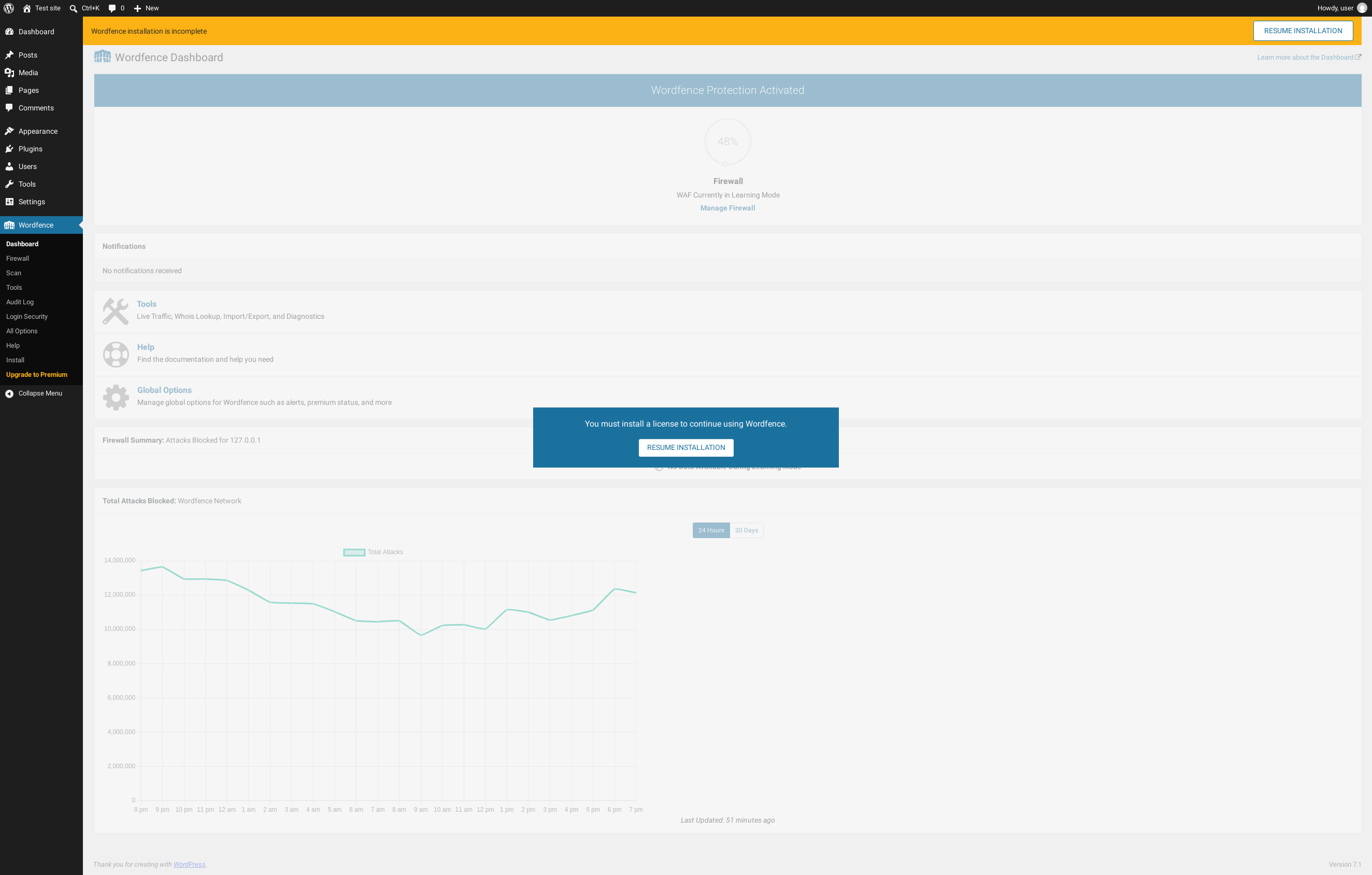The height and width of the screenshot is (875, 1372).
Task: Open Wordfence Dashboard submenu item
Action: [22, 244]
